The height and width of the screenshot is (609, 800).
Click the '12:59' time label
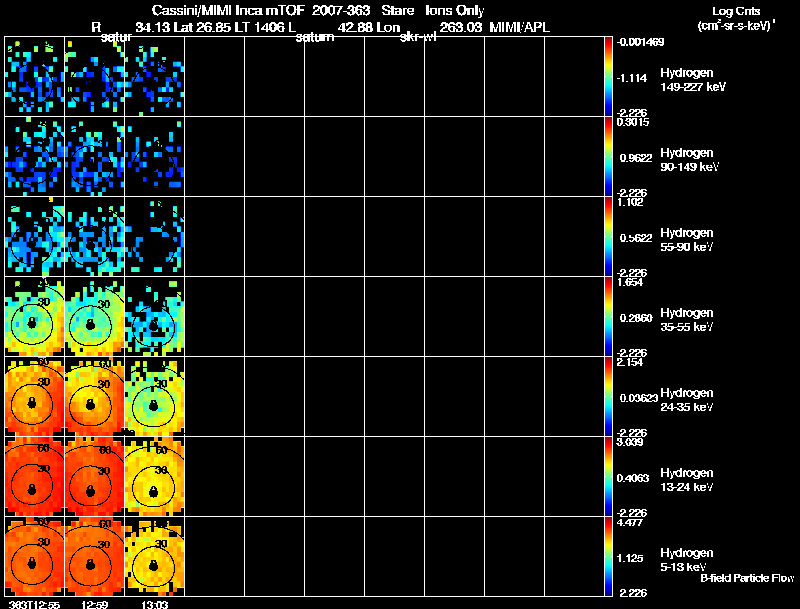[x=94, y=604]
